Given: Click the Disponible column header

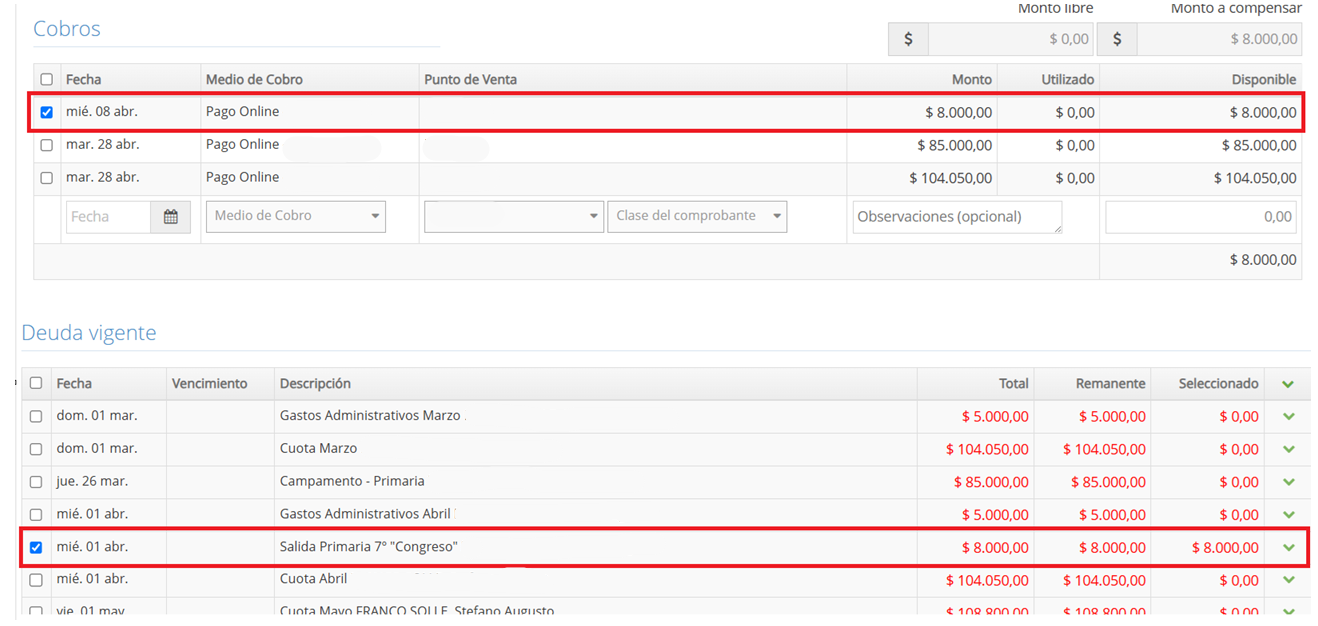Looking at the screenshot, I should 1264,79.
